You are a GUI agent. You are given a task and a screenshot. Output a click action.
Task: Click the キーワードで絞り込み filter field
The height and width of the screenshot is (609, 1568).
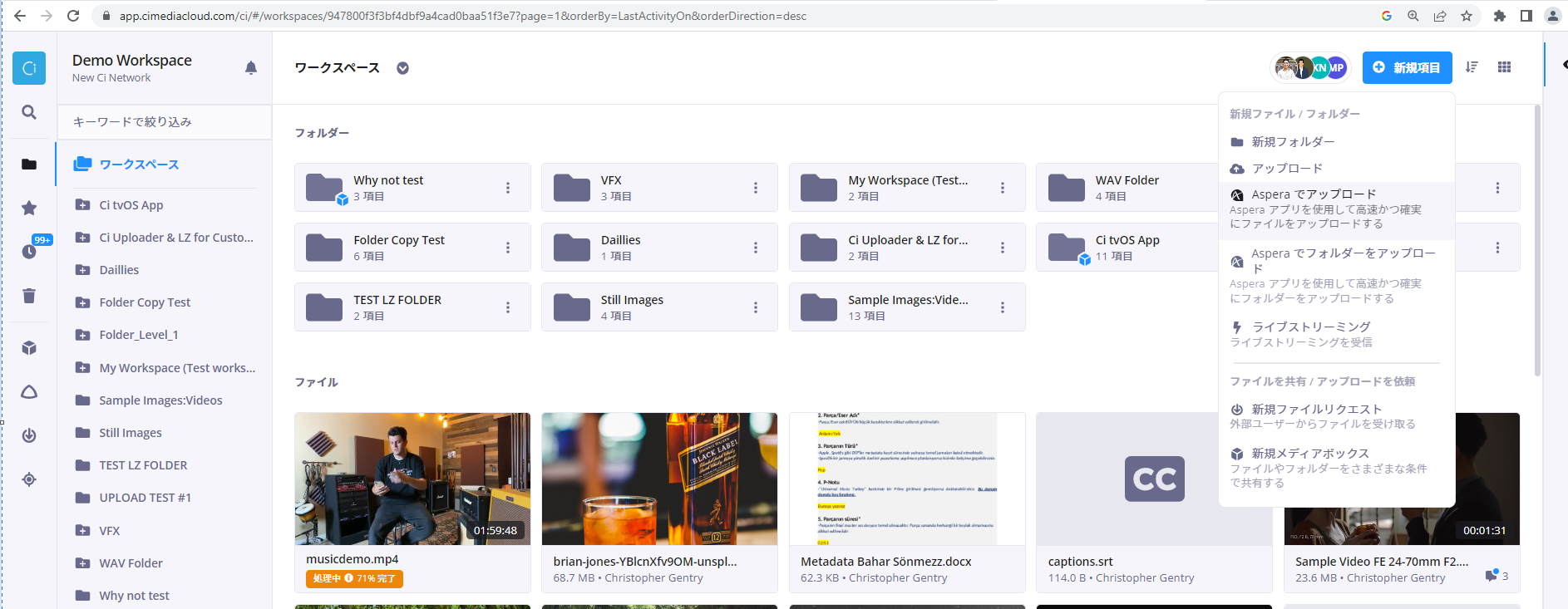click(165, 122)
